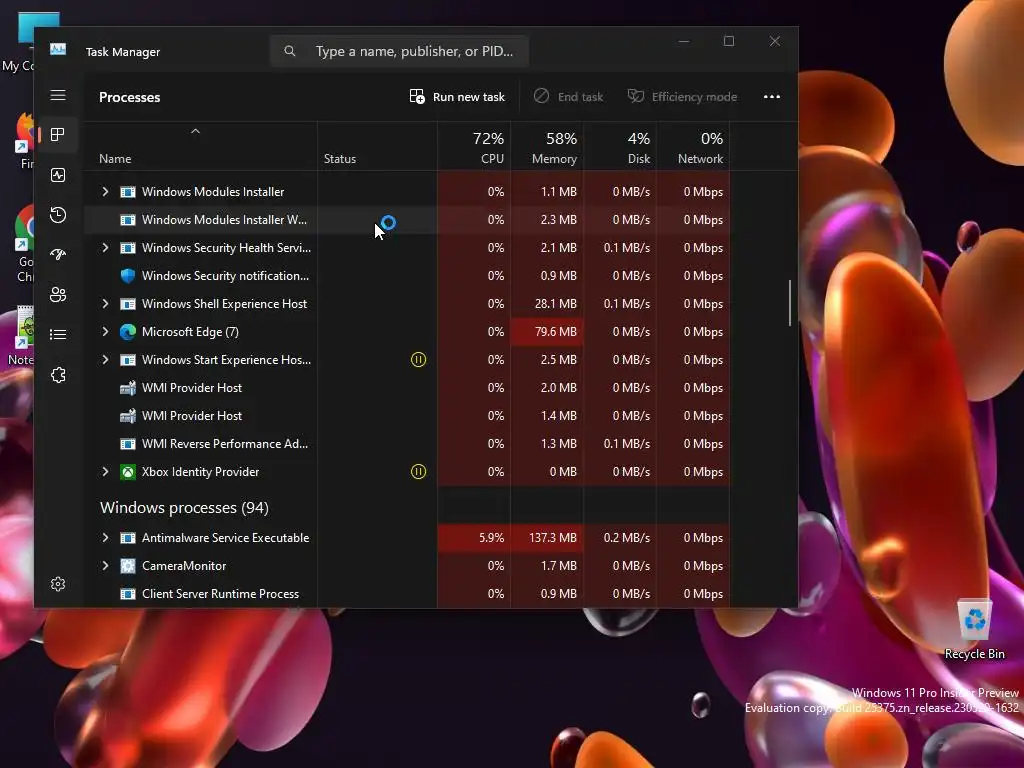Open the Services puzzle icon in sidebar
This screenshot has height=768, width=1024.
58,375
